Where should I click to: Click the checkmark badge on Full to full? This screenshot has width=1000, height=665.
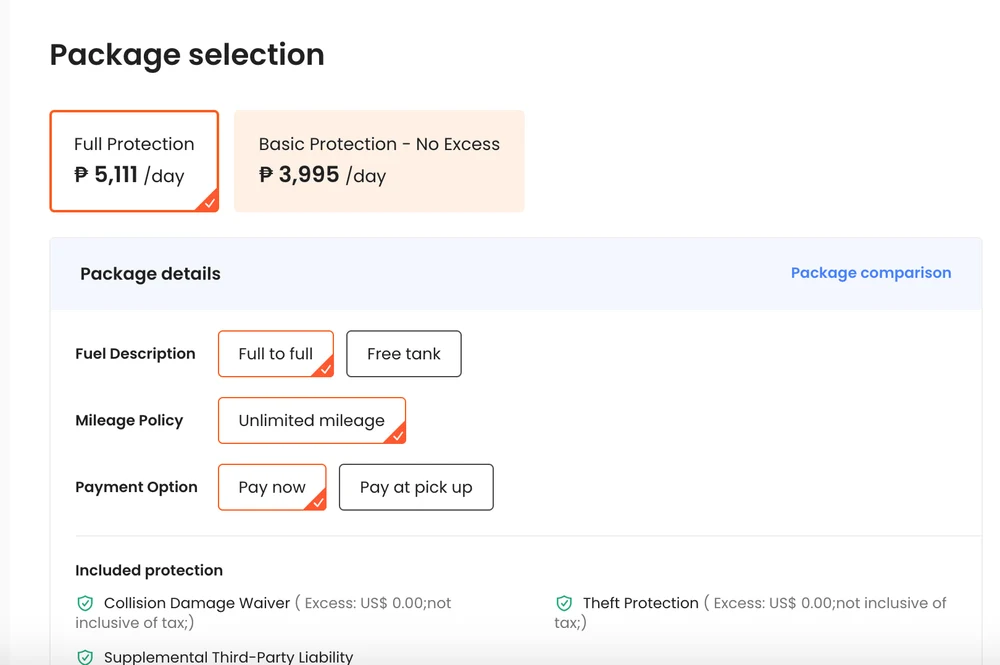(x=325, y=370)
